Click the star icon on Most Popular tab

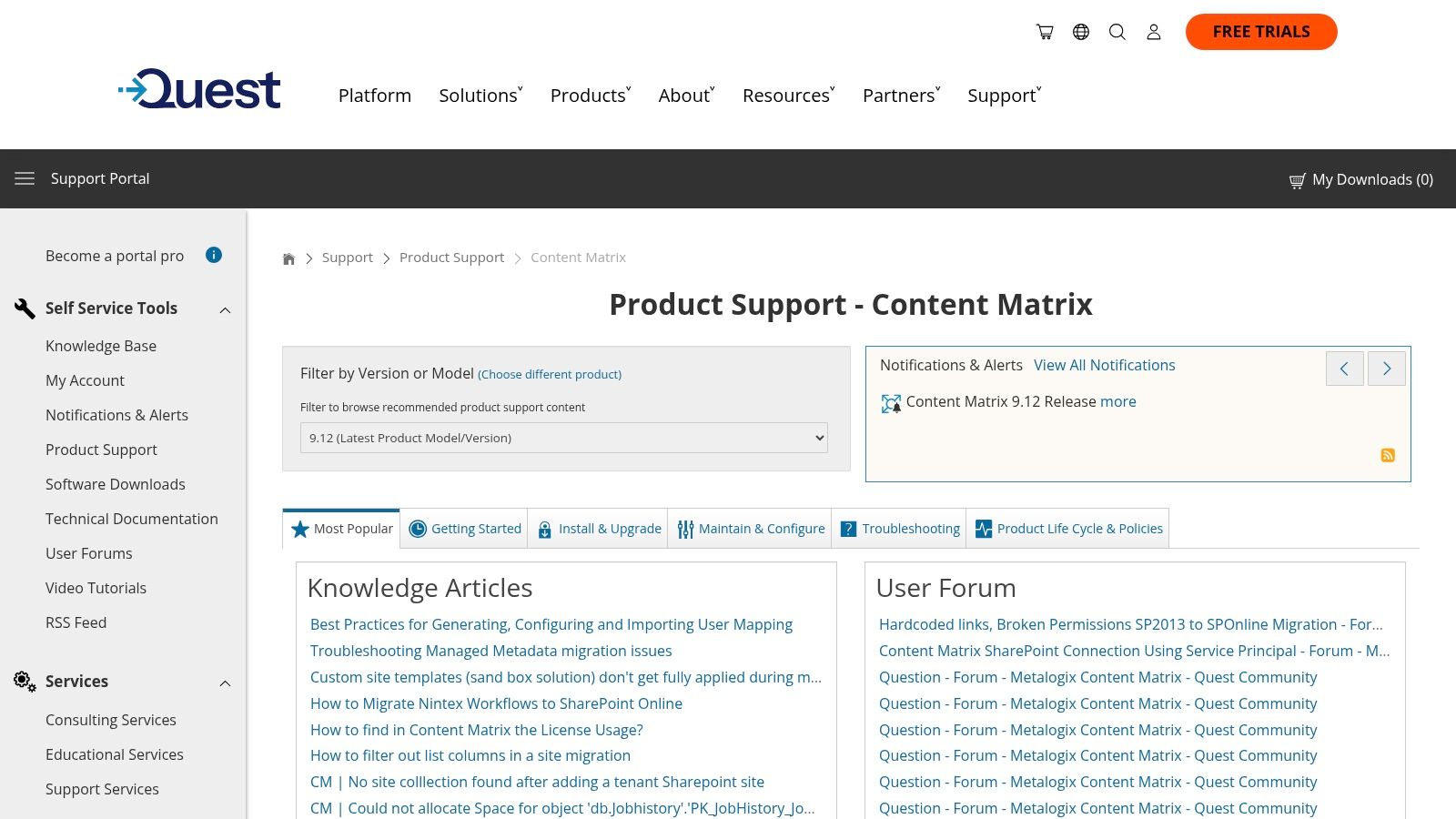tap(300, 529)
